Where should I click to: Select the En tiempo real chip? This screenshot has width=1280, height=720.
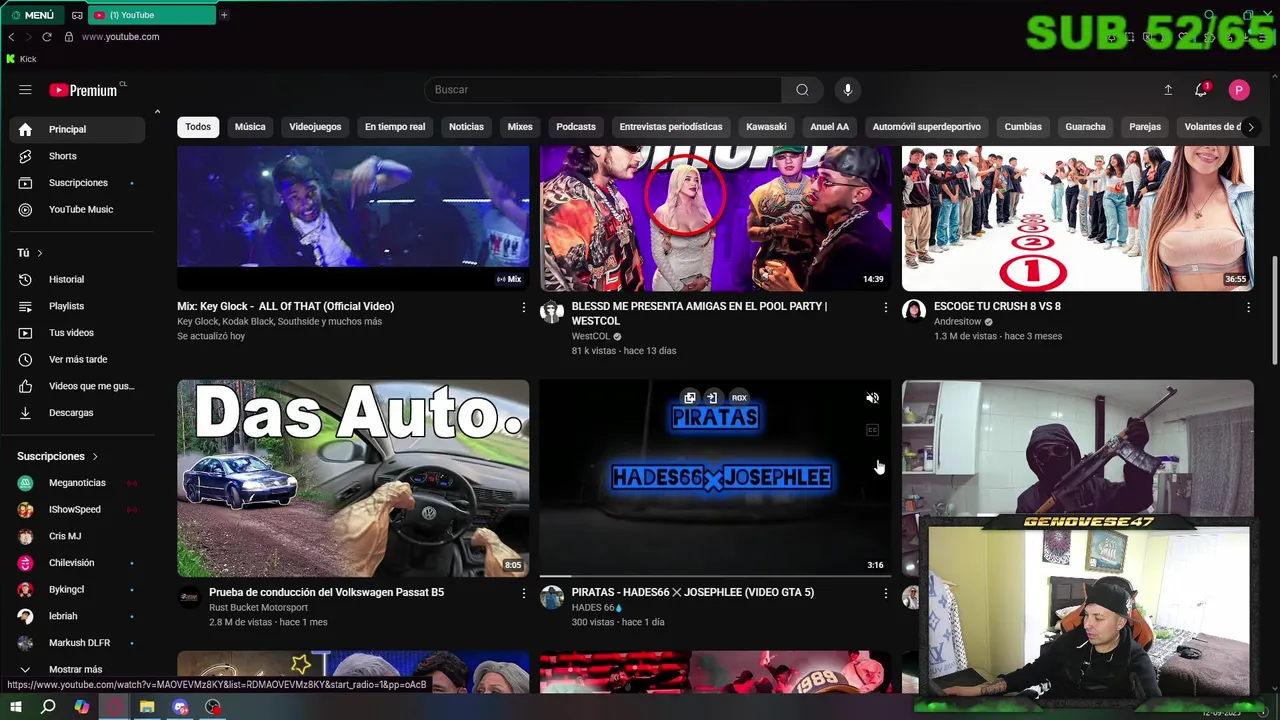[x=395, y=127]
